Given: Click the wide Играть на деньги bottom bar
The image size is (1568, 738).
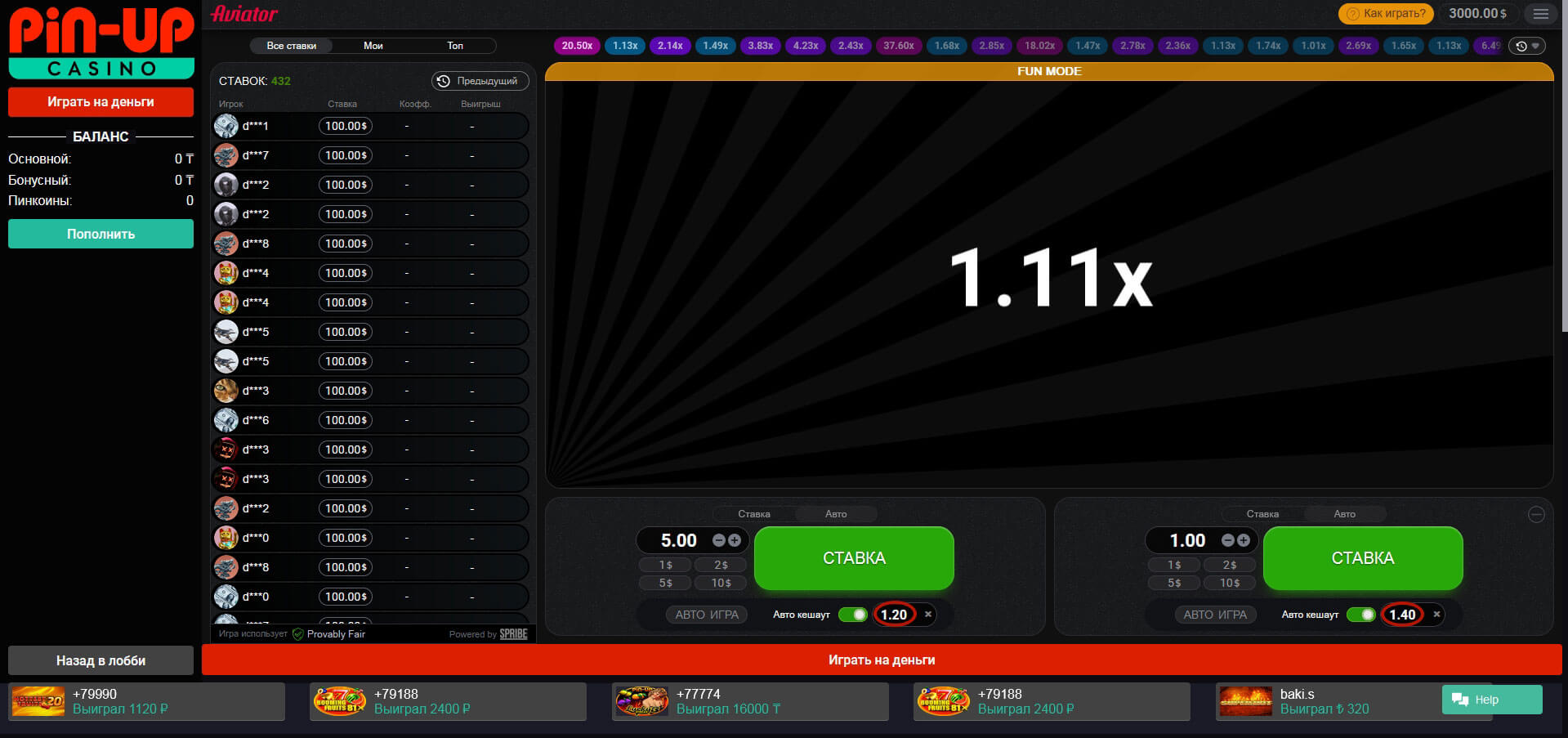Looking at the screenshot, I should [882, 660].
